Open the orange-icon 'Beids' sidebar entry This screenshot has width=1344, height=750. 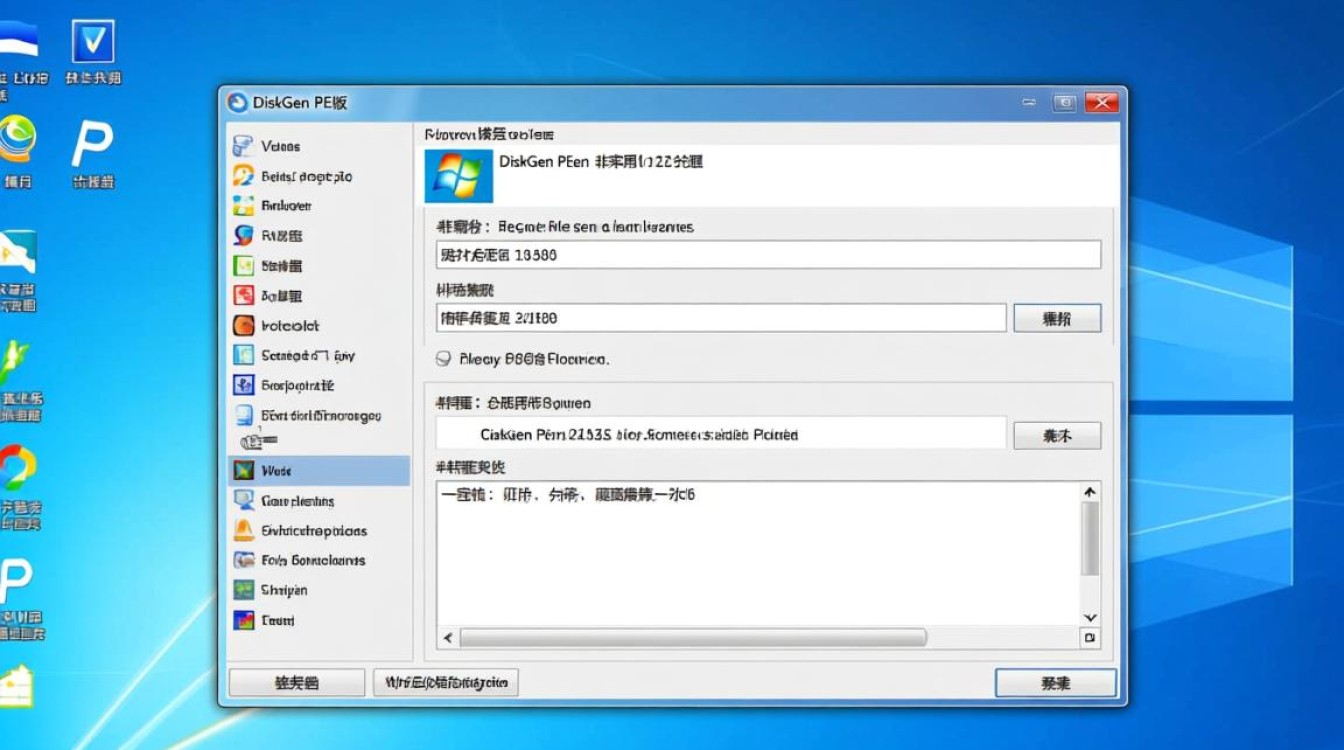click(x=319, y=176)
